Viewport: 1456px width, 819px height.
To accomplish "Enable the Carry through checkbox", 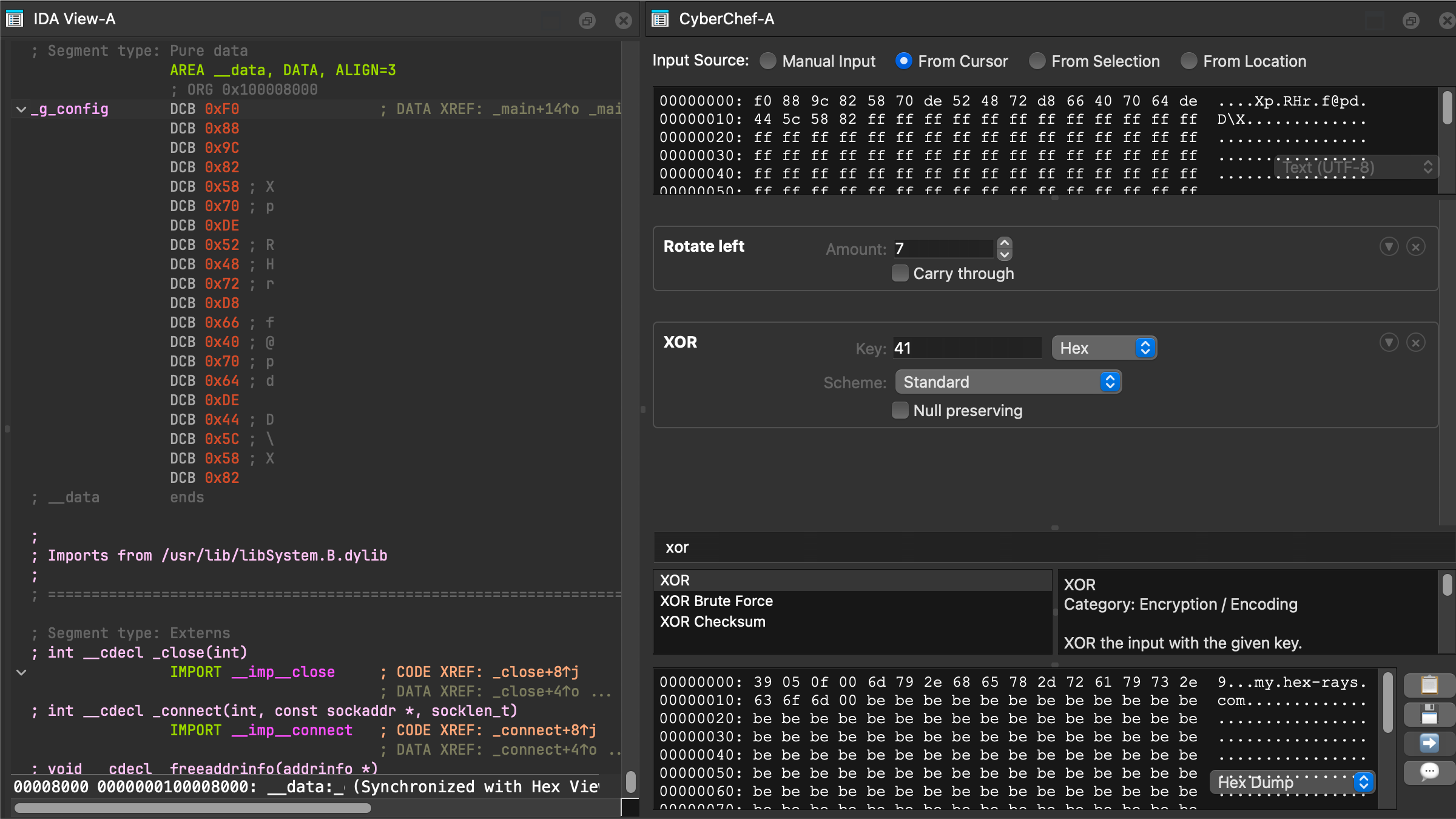I will click(900, 274).
